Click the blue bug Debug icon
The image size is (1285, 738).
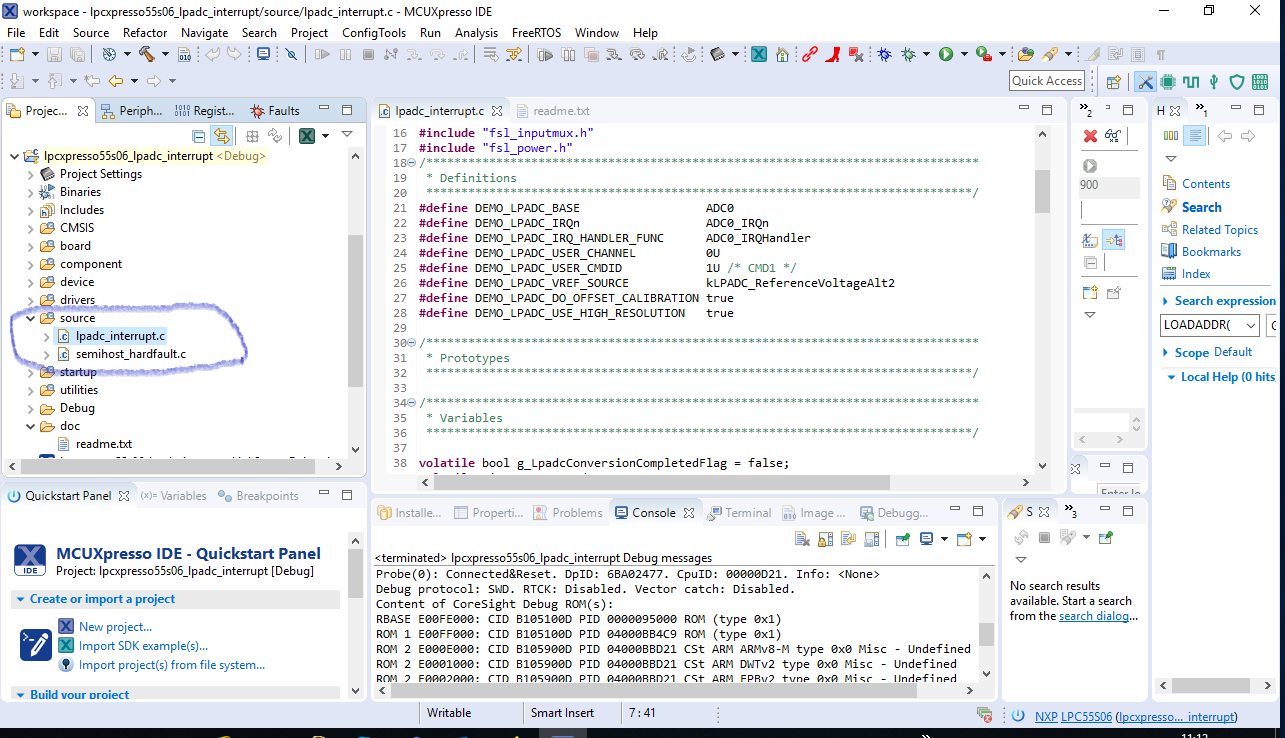tap(884, 54)
